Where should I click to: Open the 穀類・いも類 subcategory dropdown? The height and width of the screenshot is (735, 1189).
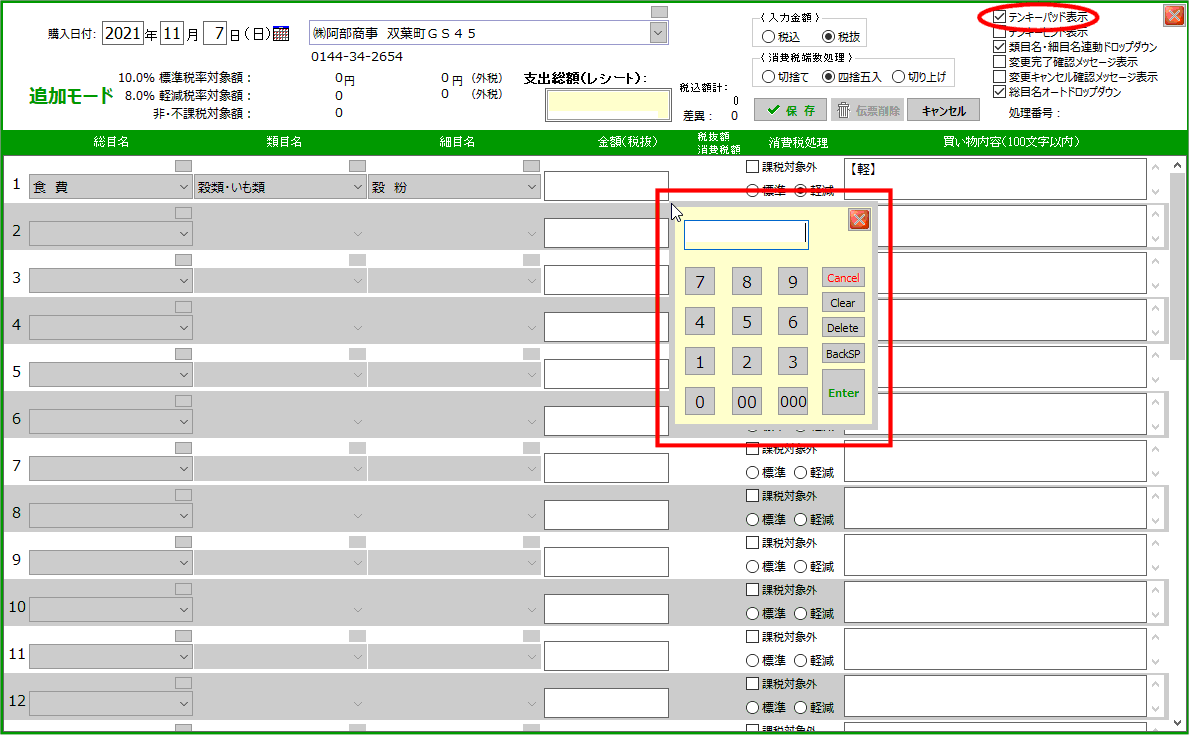(358, 187)
